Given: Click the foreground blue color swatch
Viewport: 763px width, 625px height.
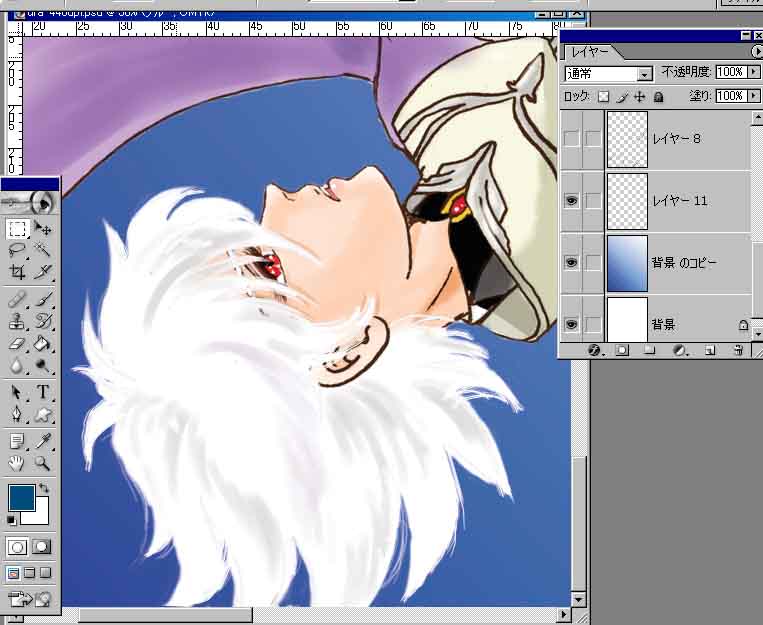Looking at the screenshot, I should click(x=21, y=497).
